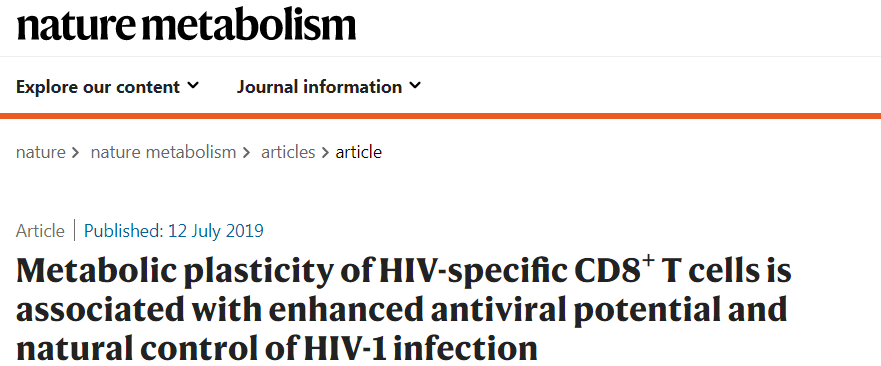Open the Explore our content menu
The width and height of the screenshot is (881, 366).
coord(107,87)
